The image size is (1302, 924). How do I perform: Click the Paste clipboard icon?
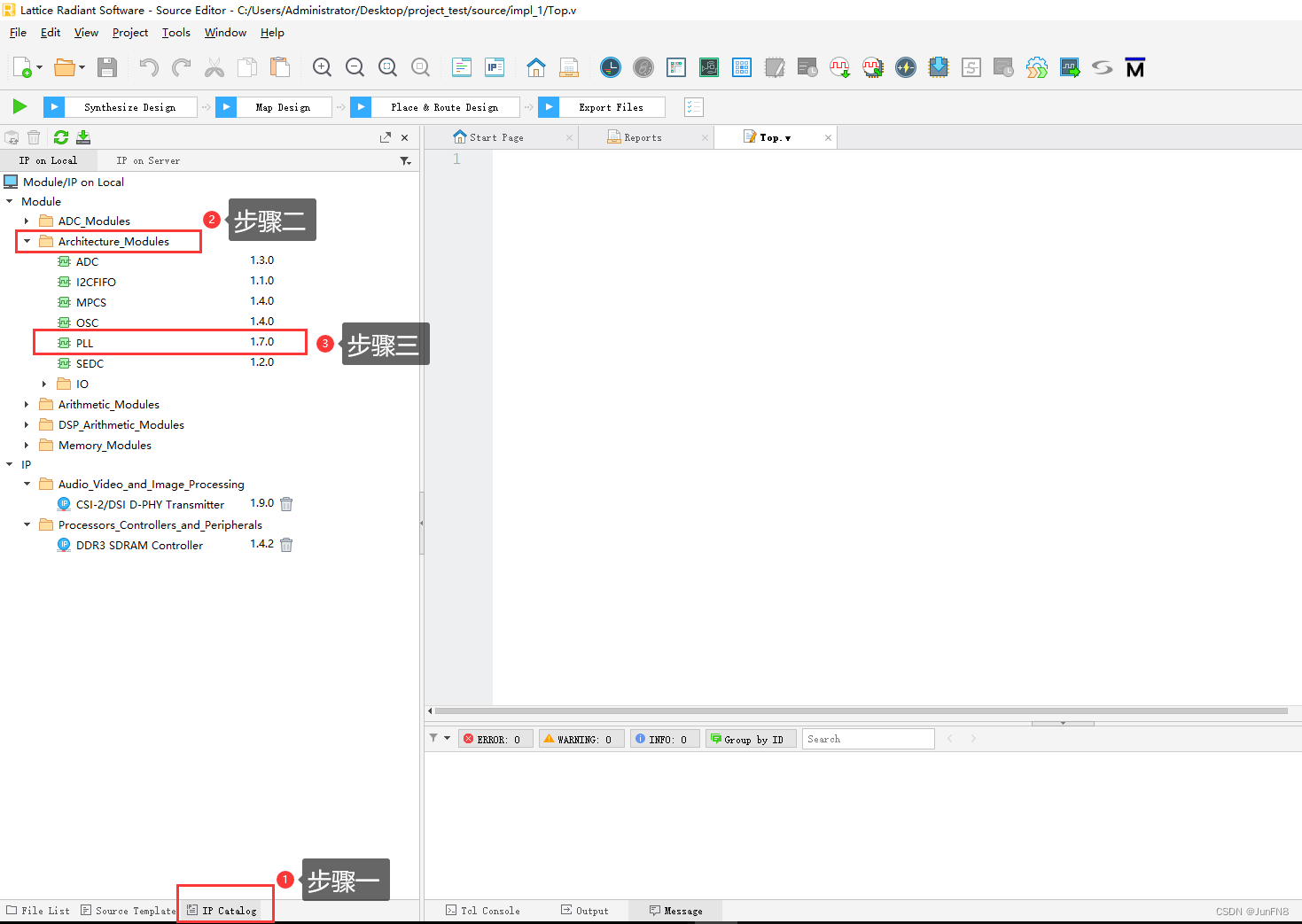[280, 67]
